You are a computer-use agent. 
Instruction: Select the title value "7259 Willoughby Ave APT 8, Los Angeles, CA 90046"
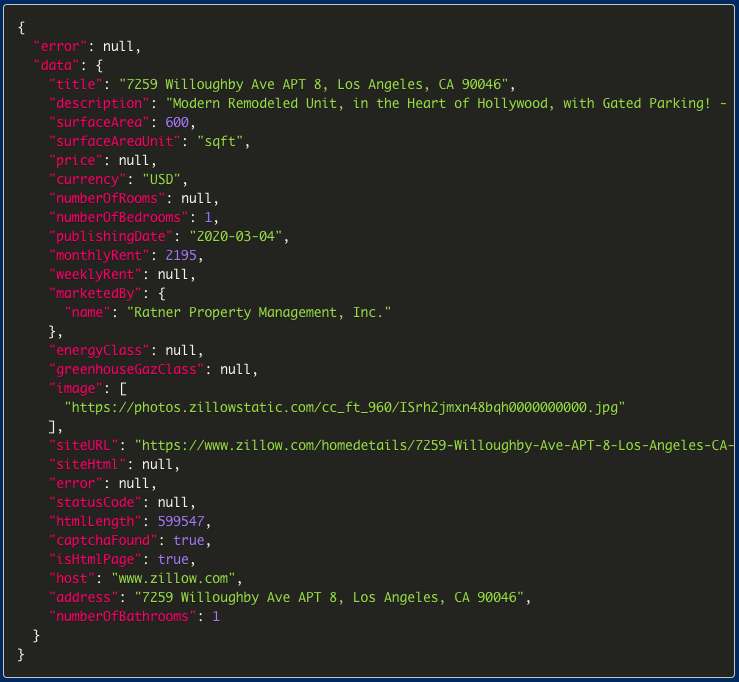(313, 84)
